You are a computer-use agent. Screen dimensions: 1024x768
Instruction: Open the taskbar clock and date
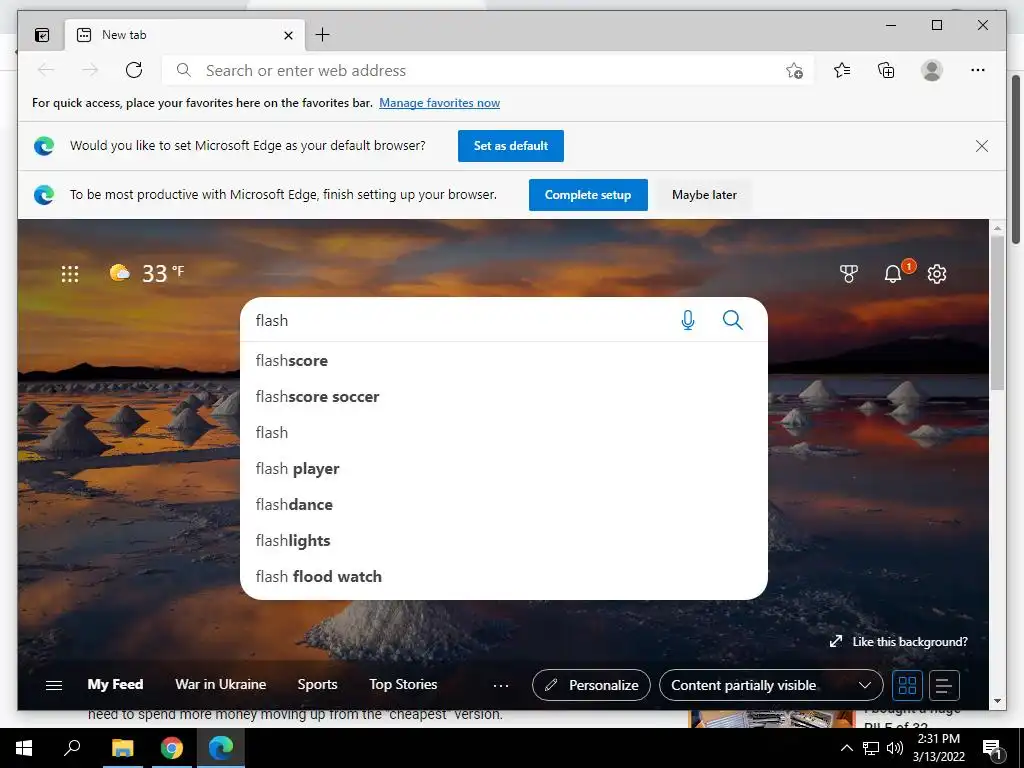point(938,748)
